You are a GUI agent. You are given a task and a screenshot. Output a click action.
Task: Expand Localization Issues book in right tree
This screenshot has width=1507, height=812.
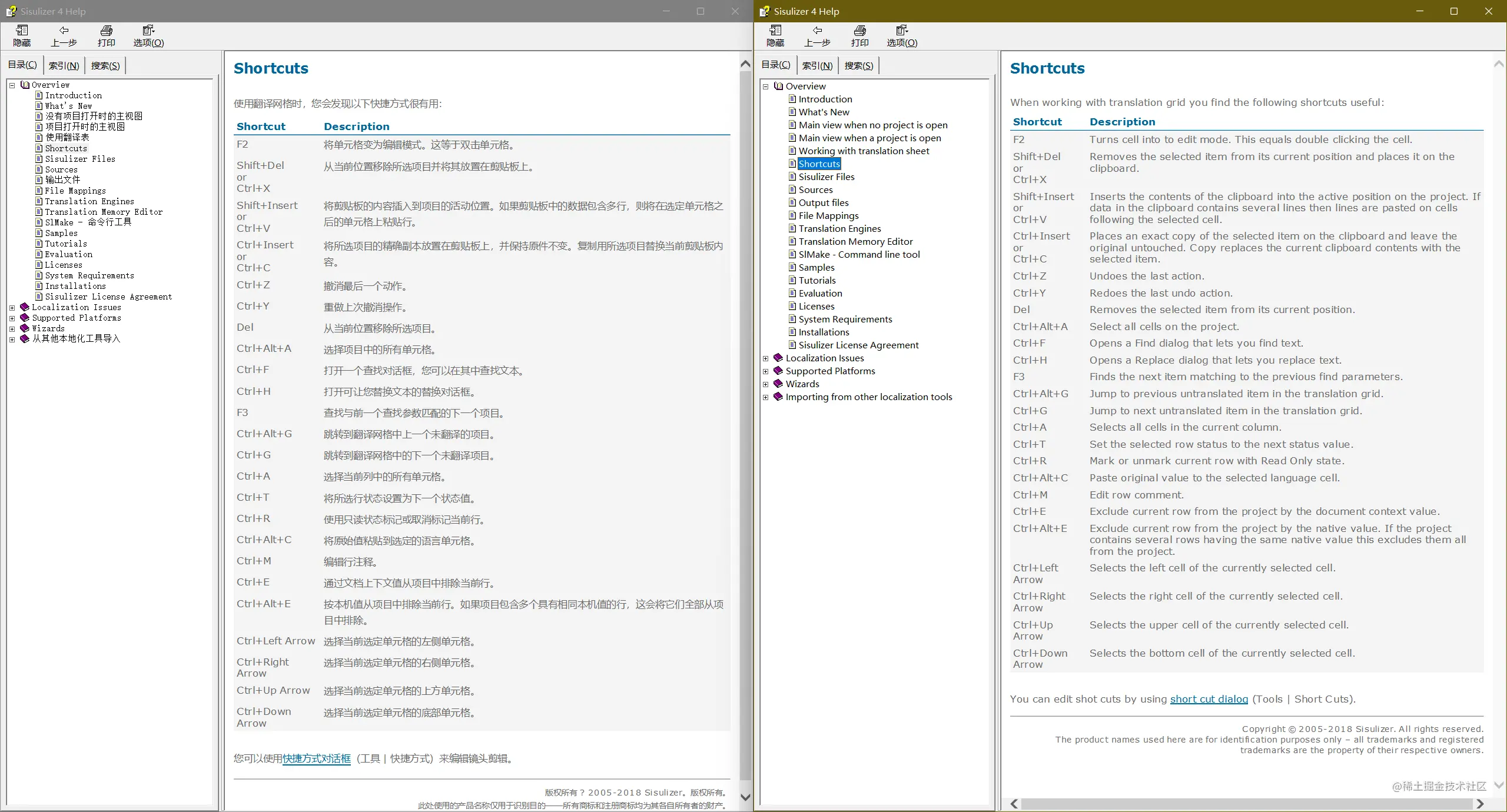766,358
